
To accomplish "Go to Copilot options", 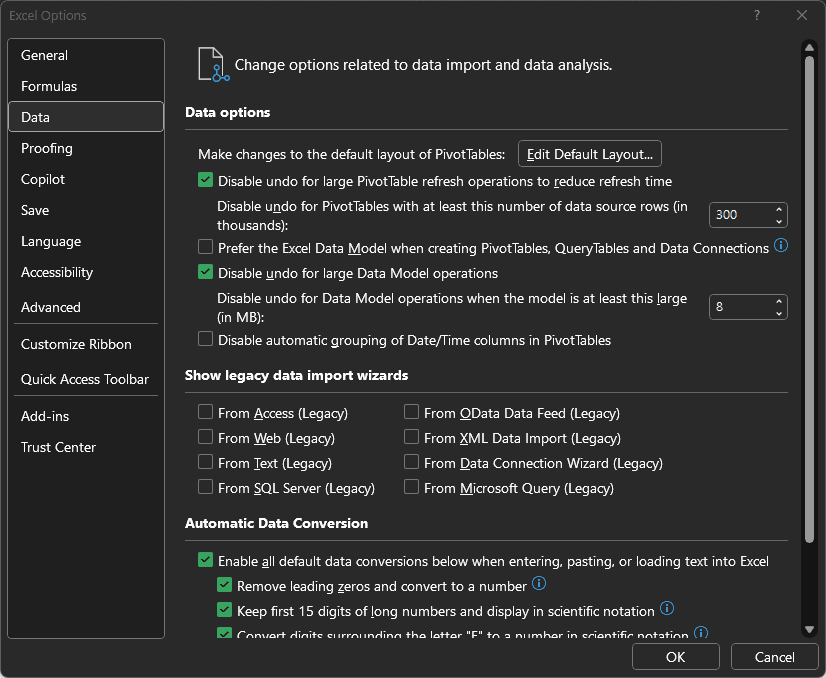I will click(86, 179).
